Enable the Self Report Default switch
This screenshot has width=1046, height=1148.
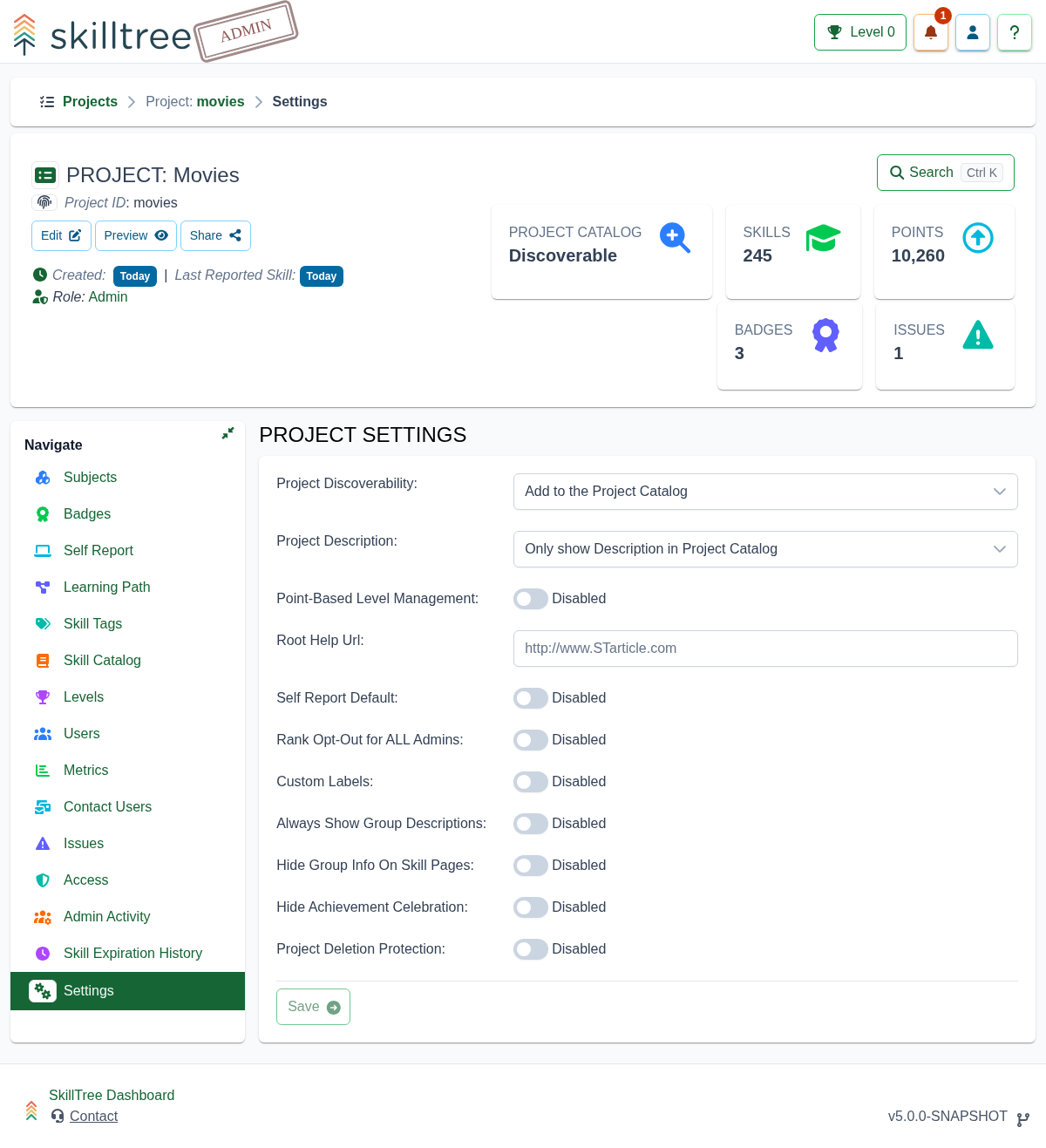pyautogui.click(x=531, y=698)
